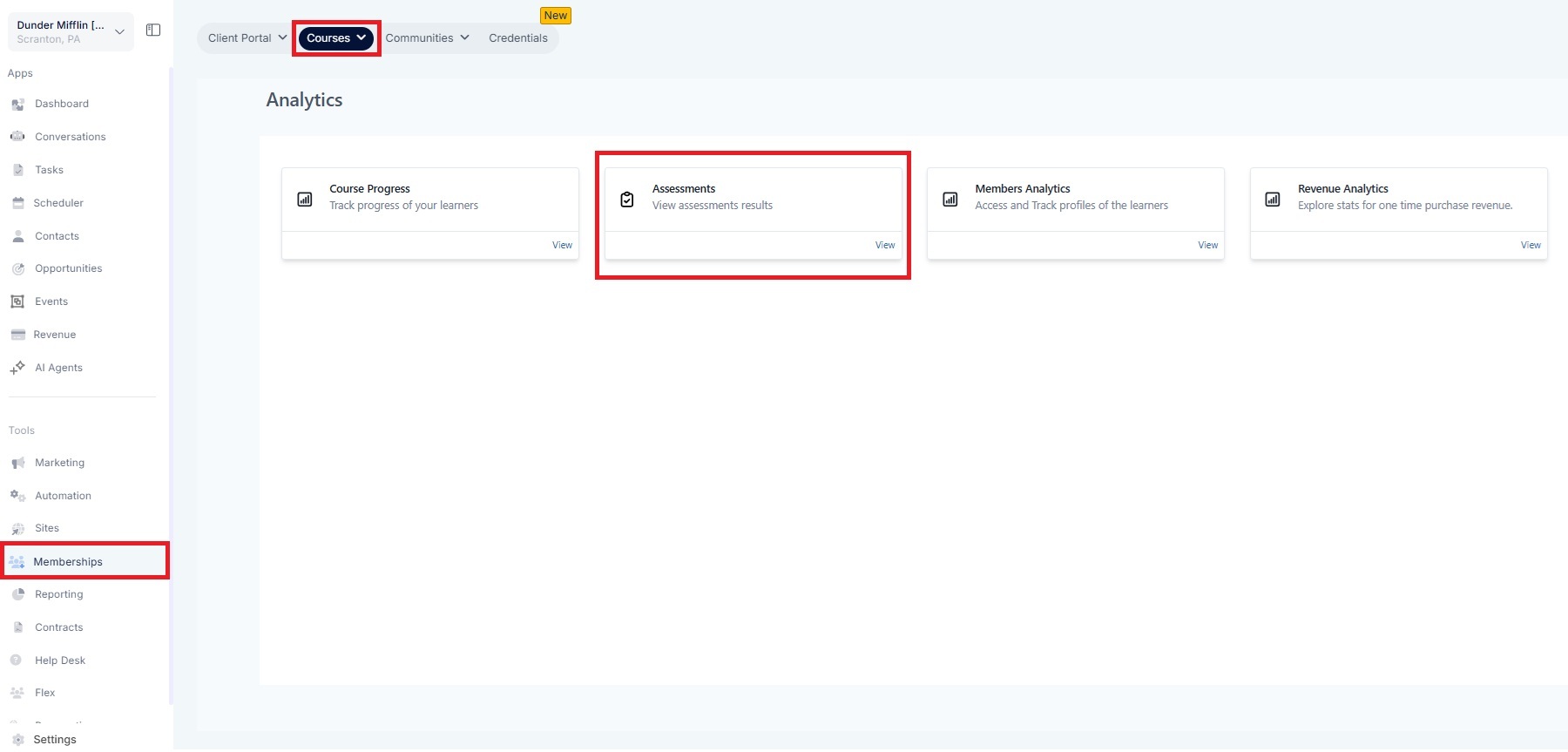Go to Automation in the sidebar
The image size is (1568, 752).
(x=63, y=496)
